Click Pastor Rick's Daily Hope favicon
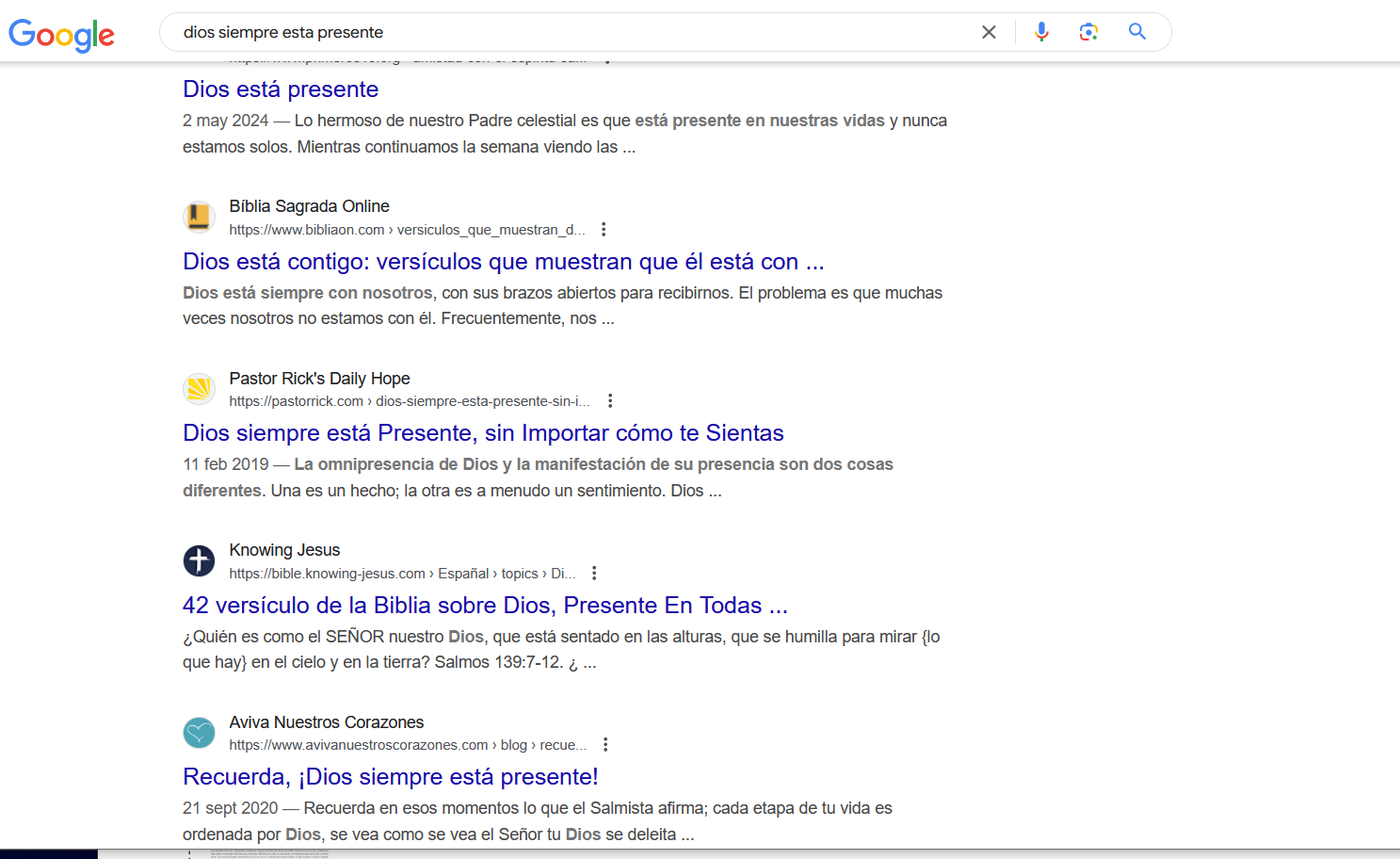The height and width of the screenshot is (859, 1400). point(199,389)
